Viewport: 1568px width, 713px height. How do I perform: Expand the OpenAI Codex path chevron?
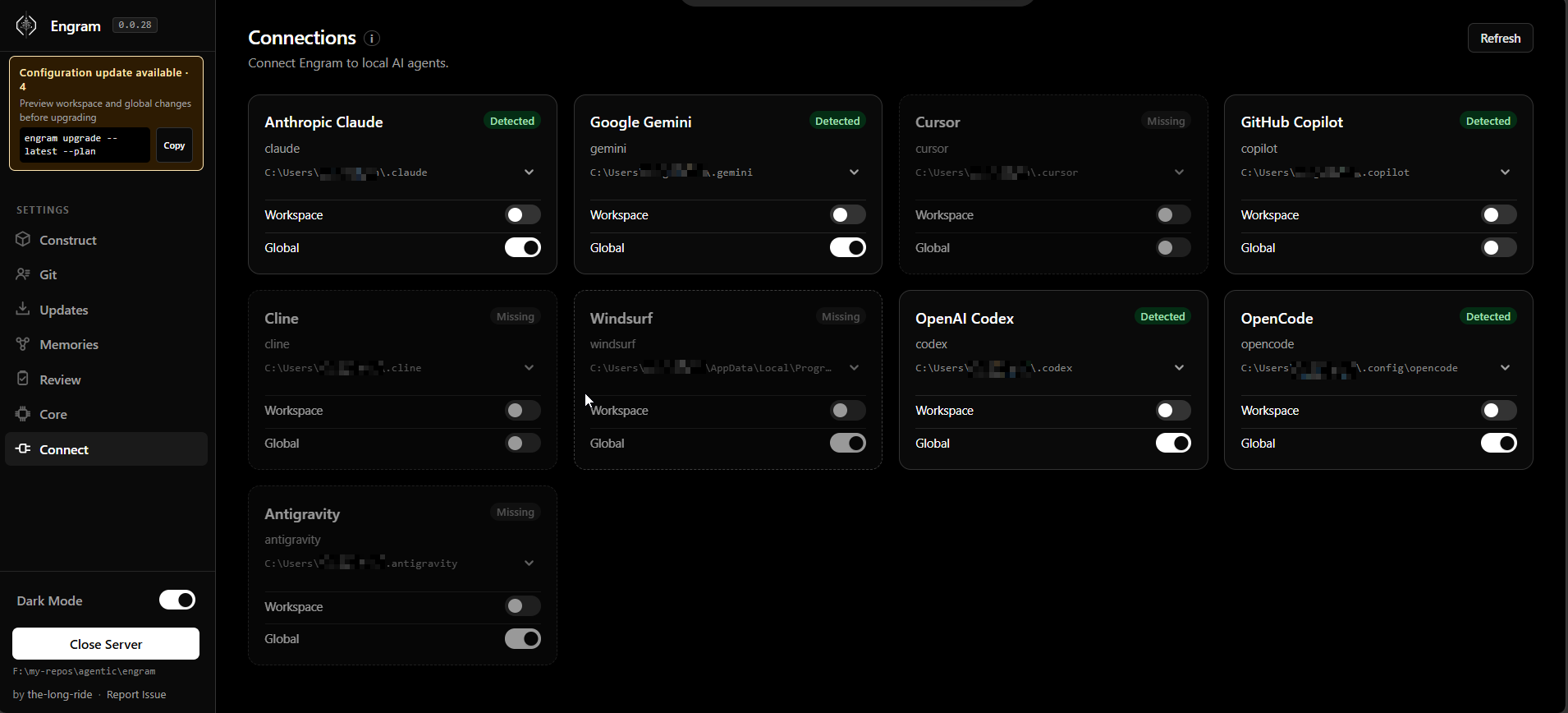(1179, 368)
